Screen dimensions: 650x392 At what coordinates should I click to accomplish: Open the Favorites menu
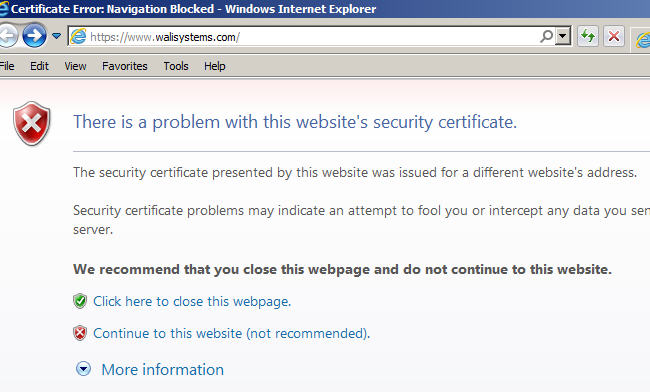click(124, 66)
